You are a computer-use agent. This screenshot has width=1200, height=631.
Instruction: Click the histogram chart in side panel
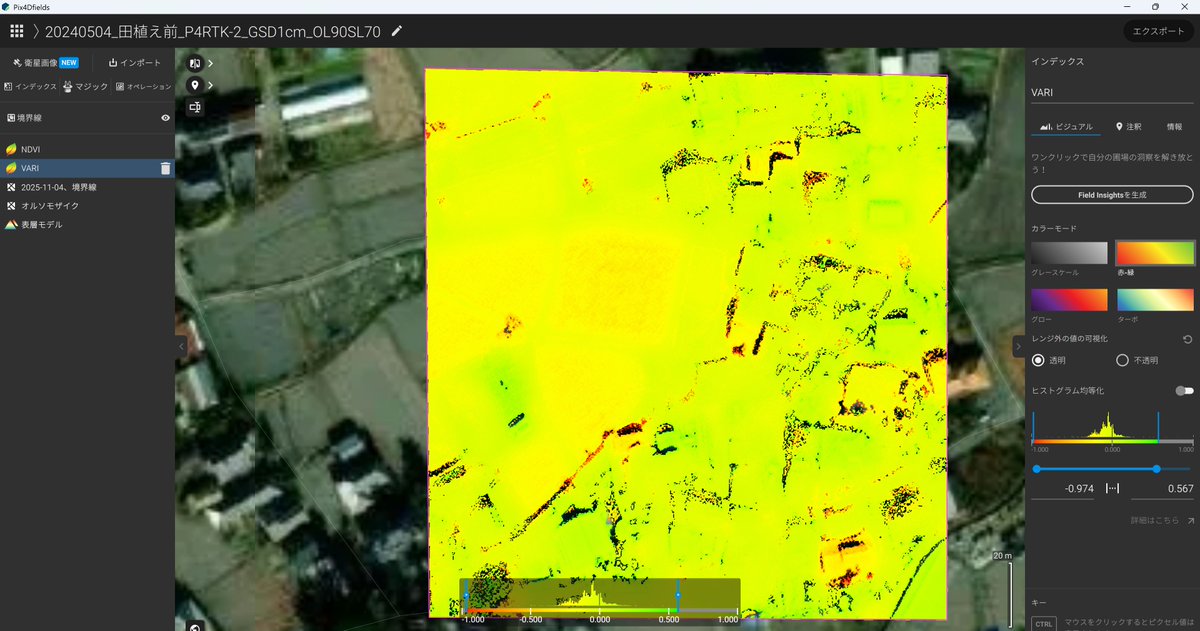tap(1112, 432)
